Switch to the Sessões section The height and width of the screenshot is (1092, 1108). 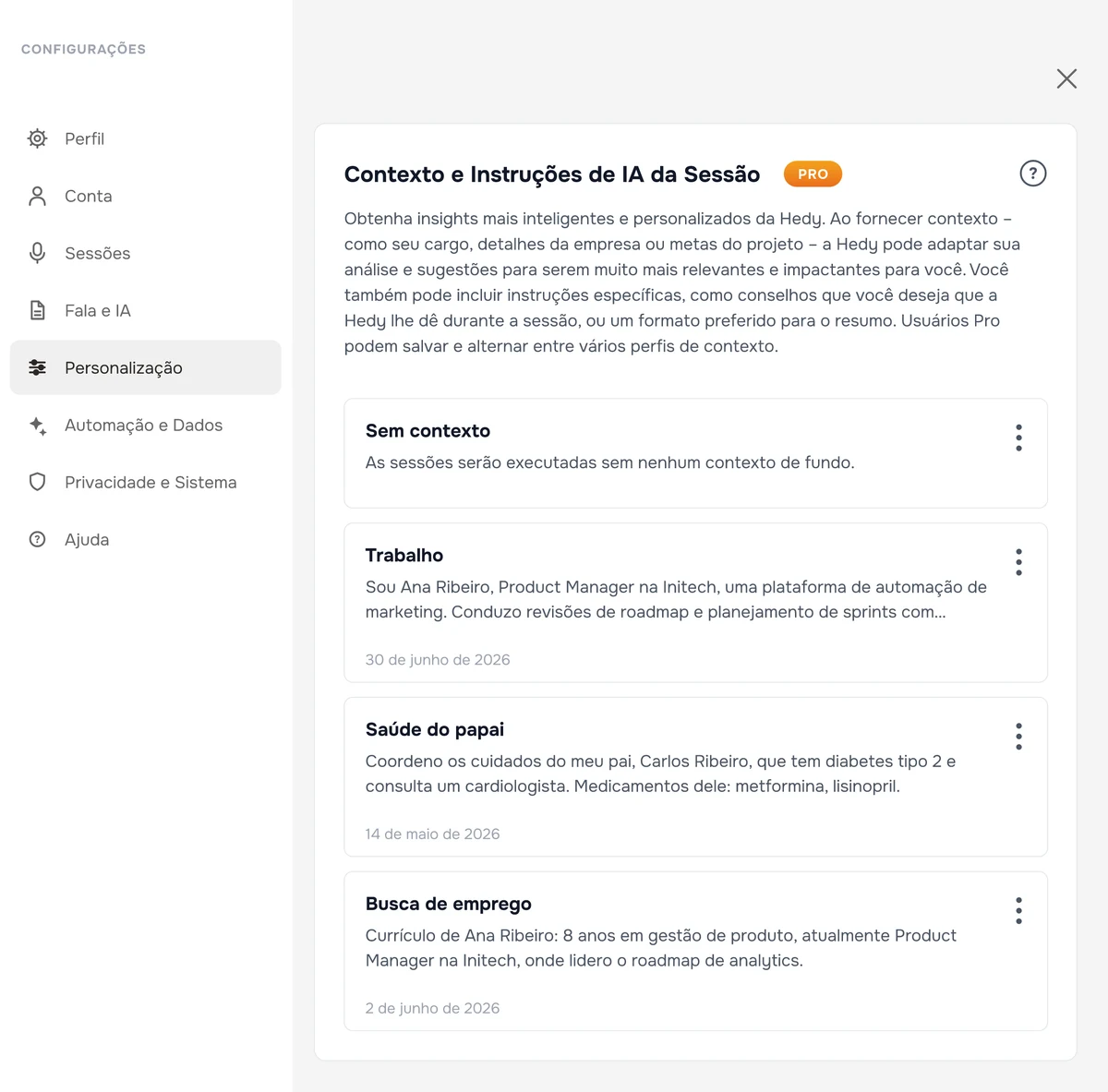pos(145,253)
